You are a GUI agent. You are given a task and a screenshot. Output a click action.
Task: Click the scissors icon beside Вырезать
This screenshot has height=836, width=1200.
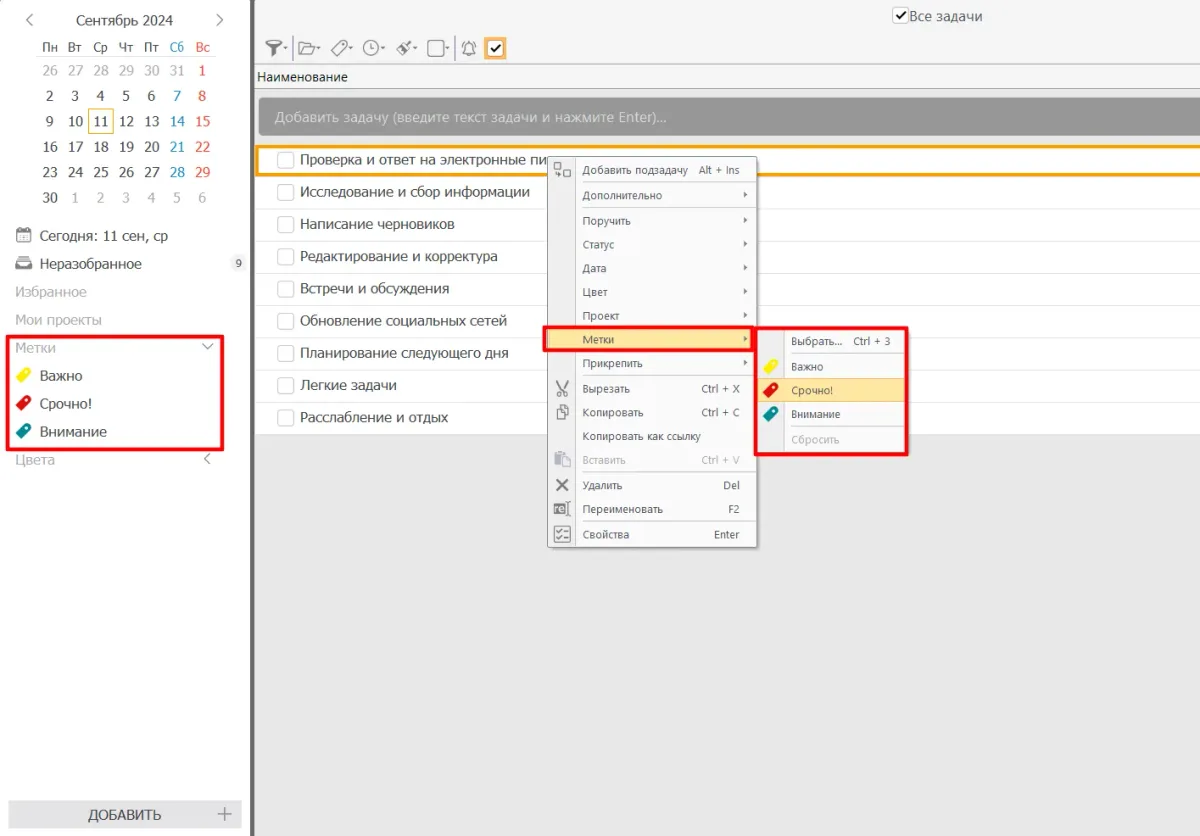pos(562,389)
